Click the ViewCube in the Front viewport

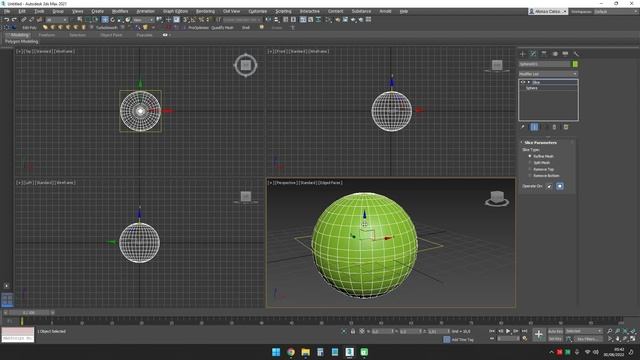pos(497,65)
